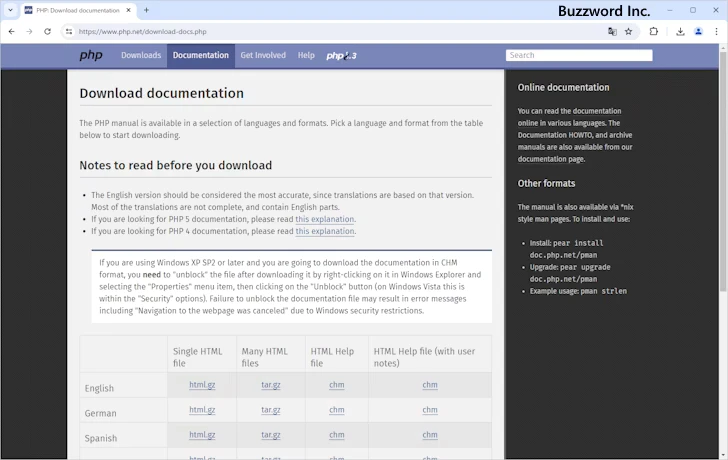The height and width of the screenshot is (460, 728).
Task: Open the php 8.3 release logo link
Action: (341, 56)
